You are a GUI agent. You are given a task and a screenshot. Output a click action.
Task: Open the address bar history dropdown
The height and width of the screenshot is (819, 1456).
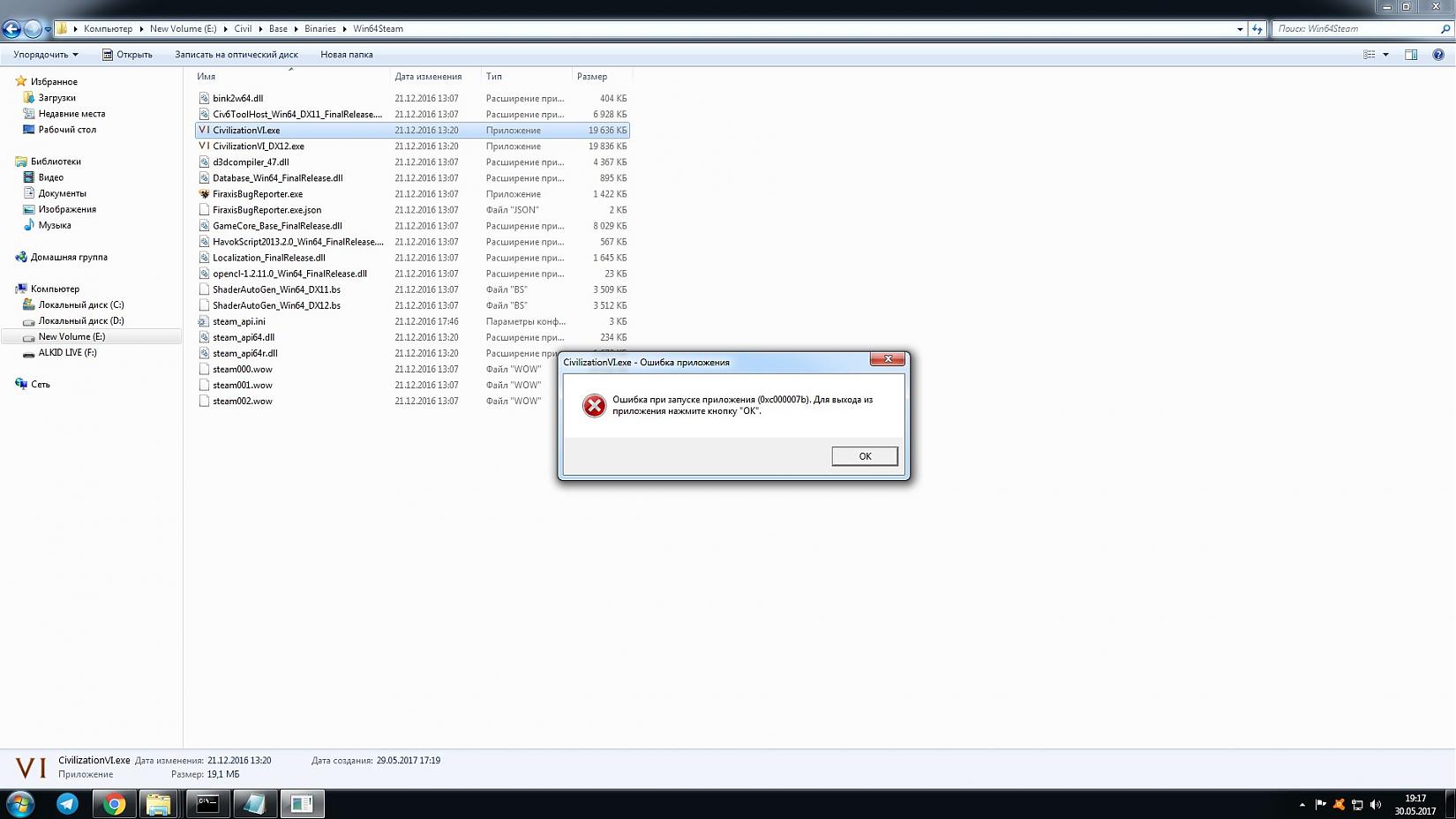click(1240, 29)
